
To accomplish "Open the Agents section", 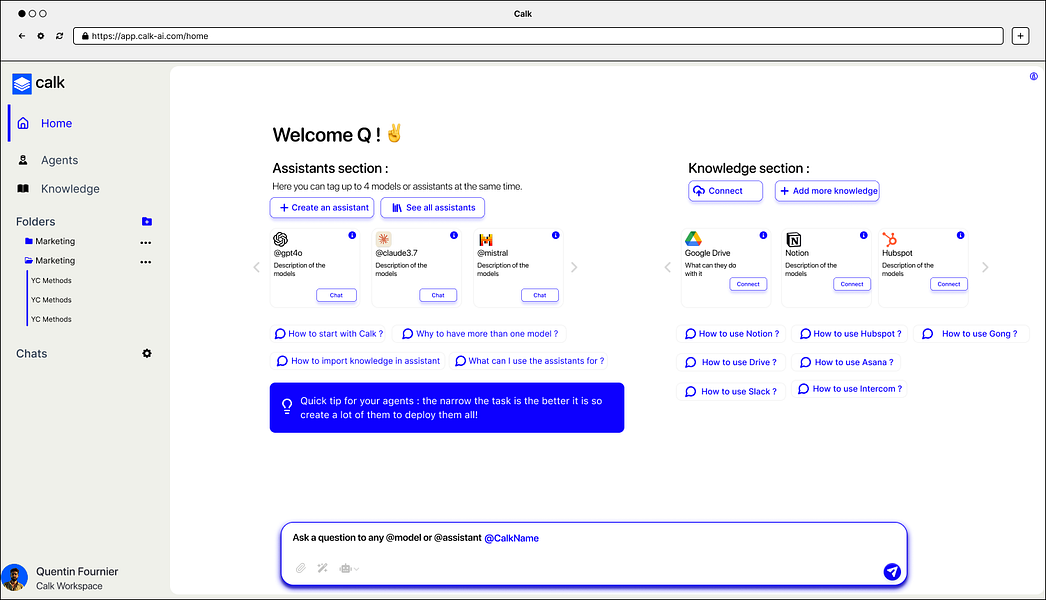I will click(x=59, y=160).
